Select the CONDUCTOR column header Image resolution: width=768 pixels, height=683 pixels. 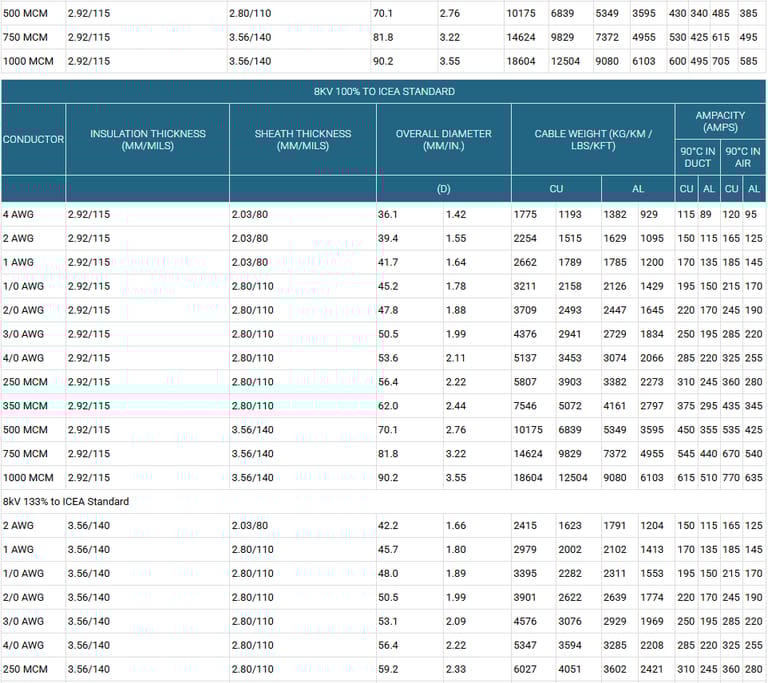pyautogui.click(x=33, y=139)
